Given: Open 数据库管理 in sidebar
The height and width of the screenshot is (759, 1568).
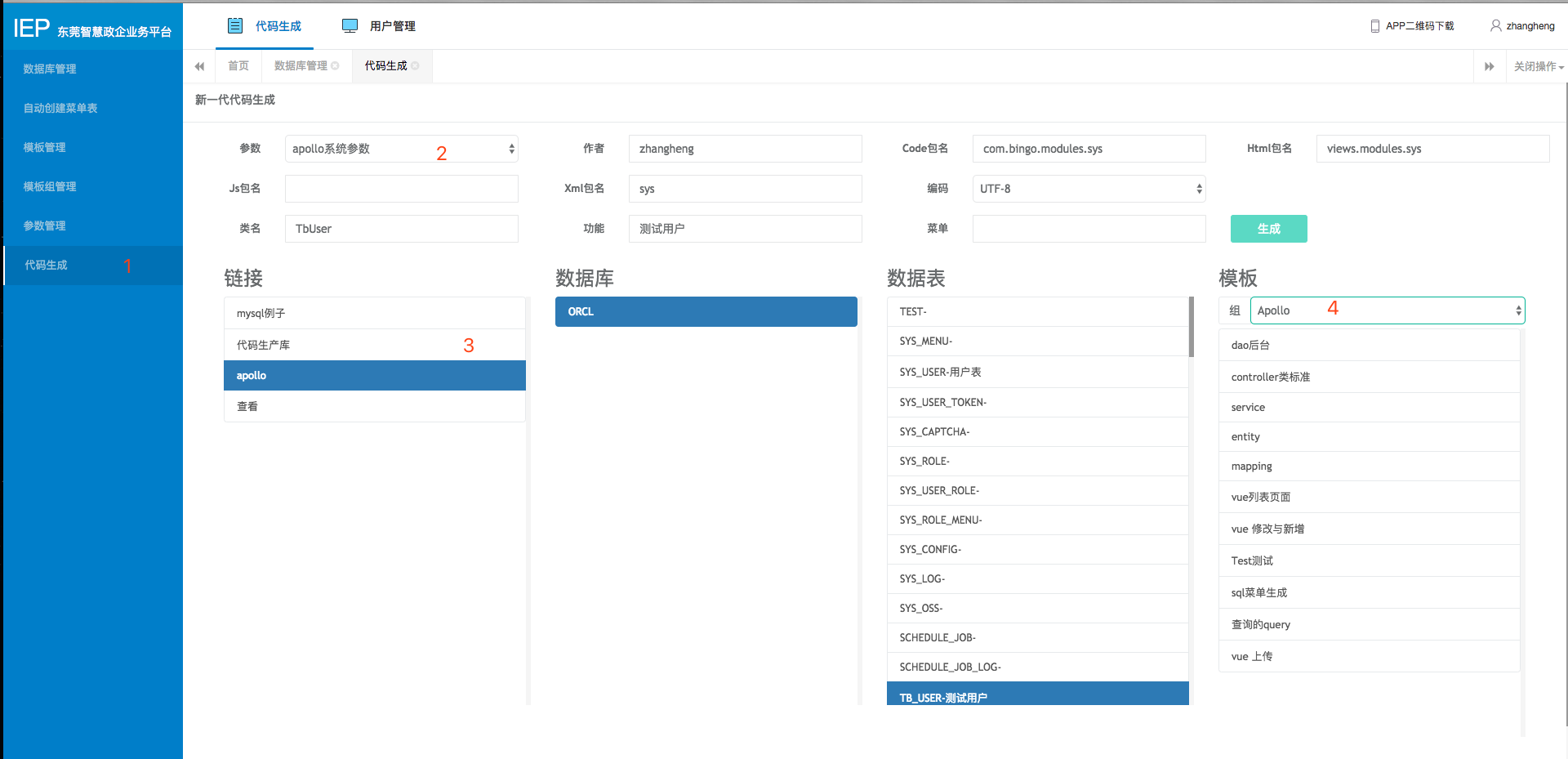Looking at the screenshot, I should 93,69.
